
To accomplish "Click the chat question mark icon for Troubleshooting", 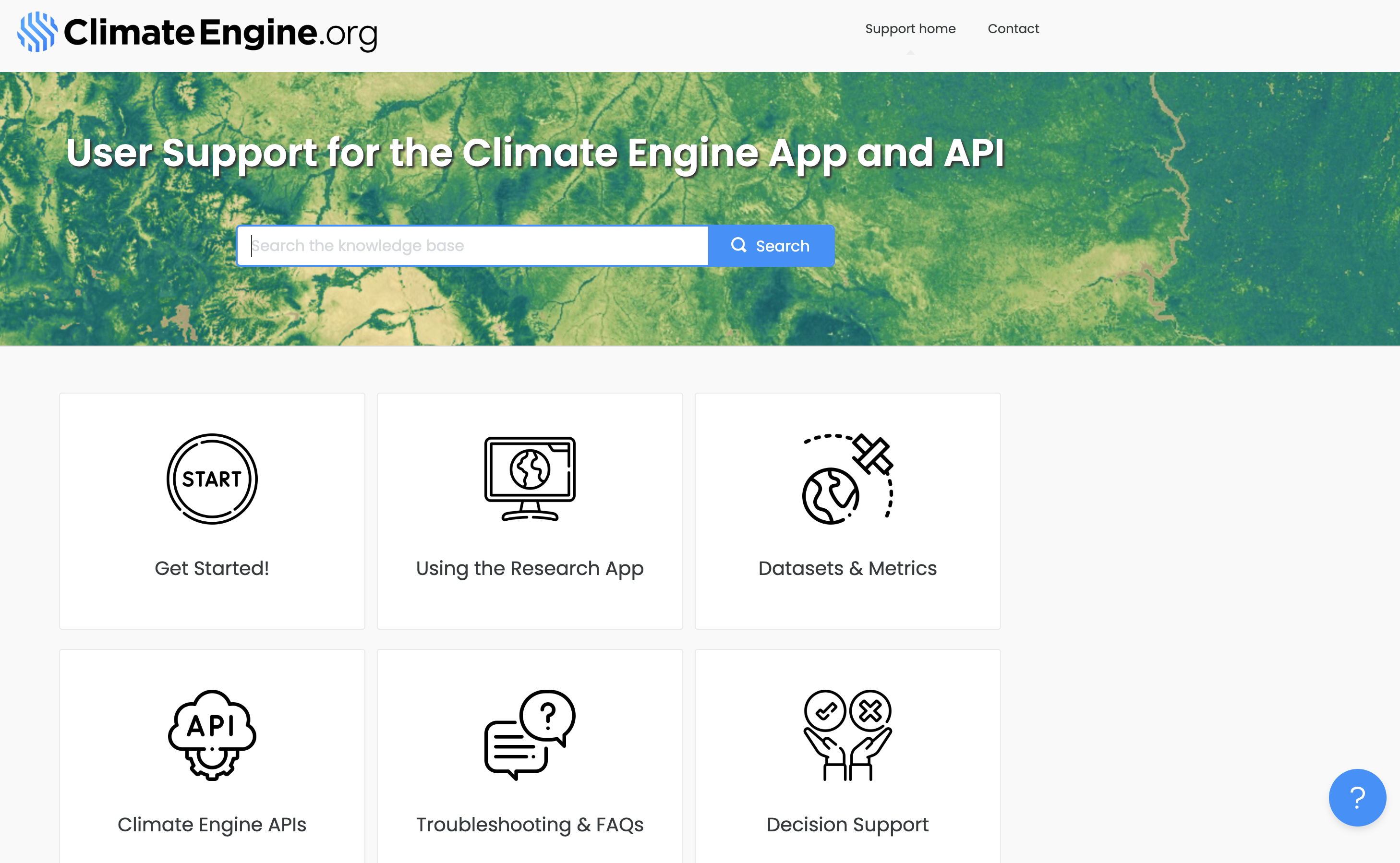I will (529, 736).
